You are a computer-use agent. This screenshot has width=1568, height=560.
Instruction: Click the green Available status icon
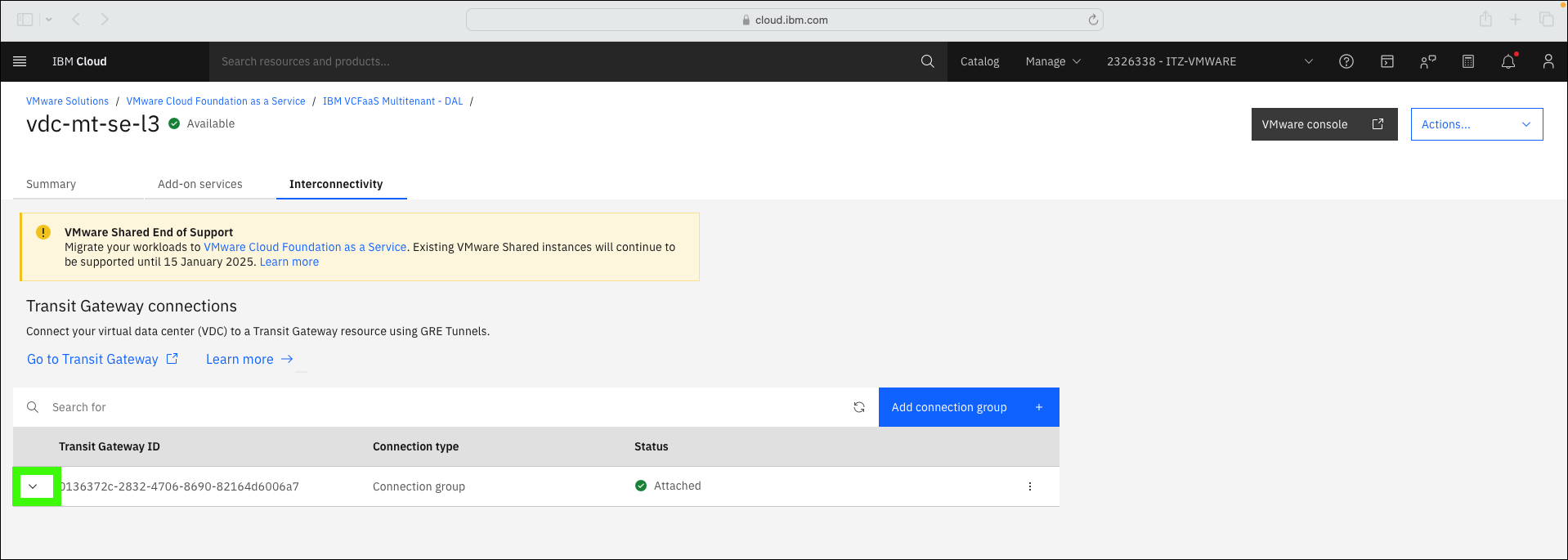click(x=174, y=123)
